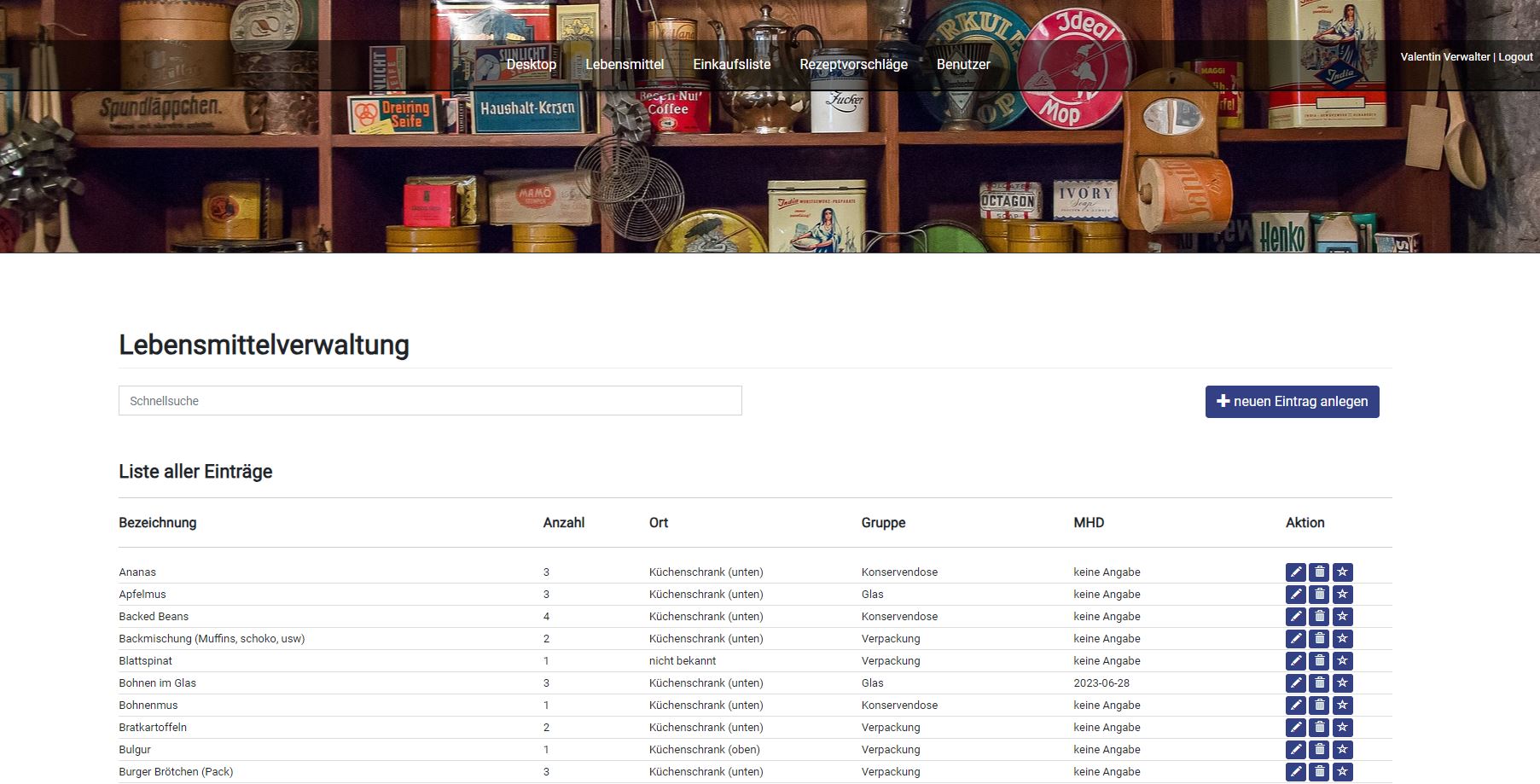Go to Lebensmittel in the navigation
This screenshot has height=784, width=1540.
coord(624,64)
